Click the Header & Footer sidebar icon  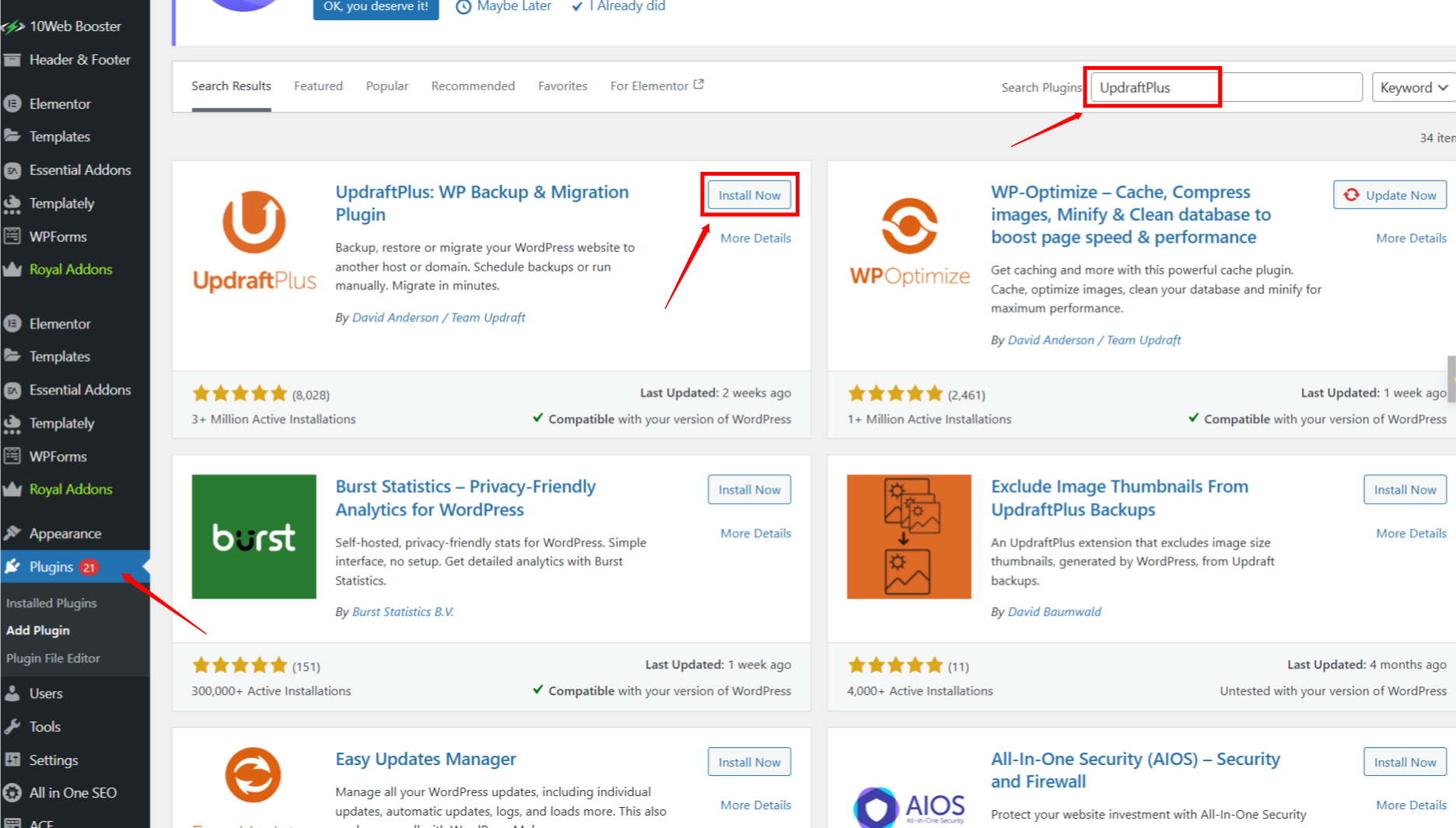pos(12,60)
